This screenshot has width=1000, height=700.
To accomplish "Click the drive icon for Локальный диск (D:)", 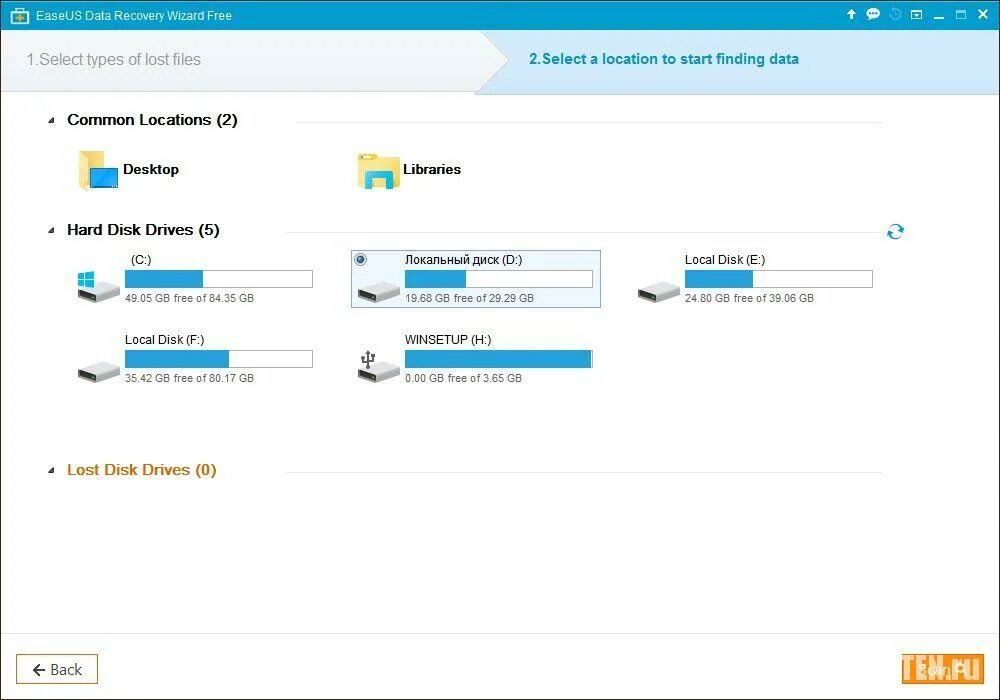I will (x=378, y=292).
